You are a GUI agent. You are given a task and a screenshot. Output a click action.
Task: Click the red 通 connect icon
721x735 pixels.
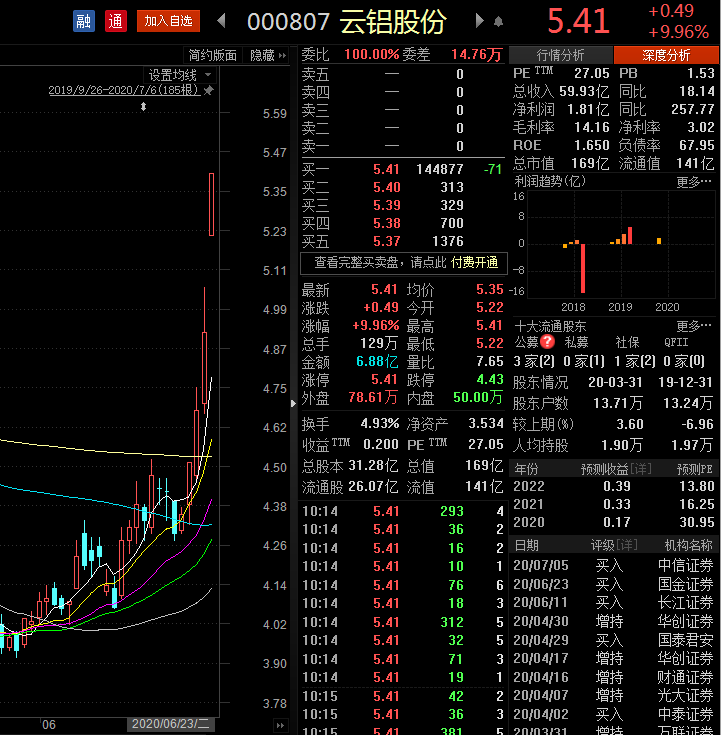[116, 21]
